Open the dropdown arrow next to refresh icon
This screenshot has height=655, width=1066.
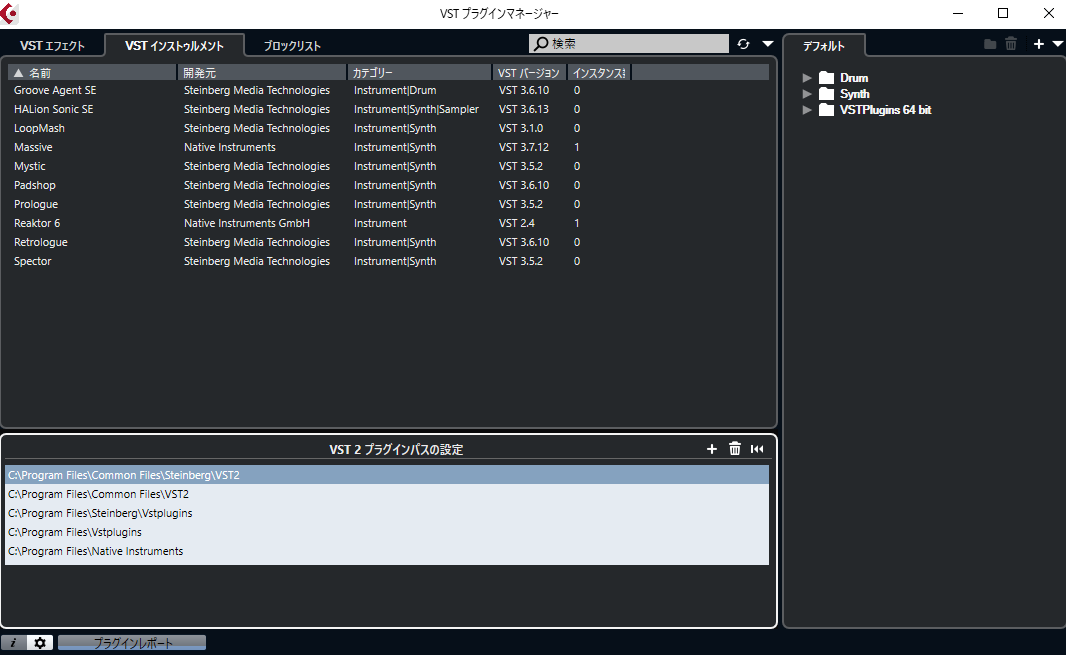(x=768, y=44)
